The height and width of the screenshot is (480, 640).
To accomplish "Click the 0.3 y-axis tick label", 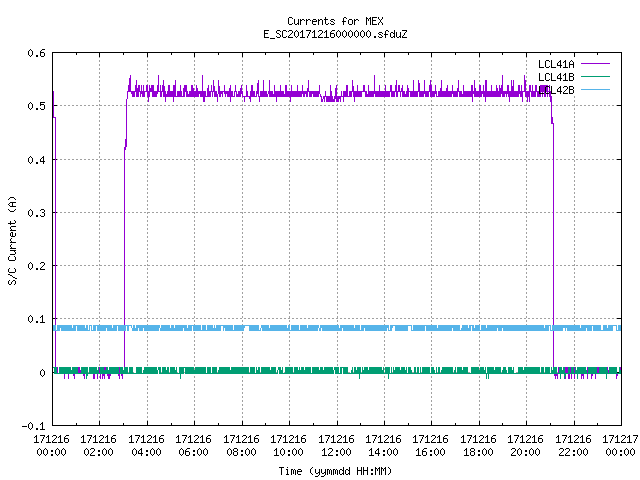I will (36, 213).
